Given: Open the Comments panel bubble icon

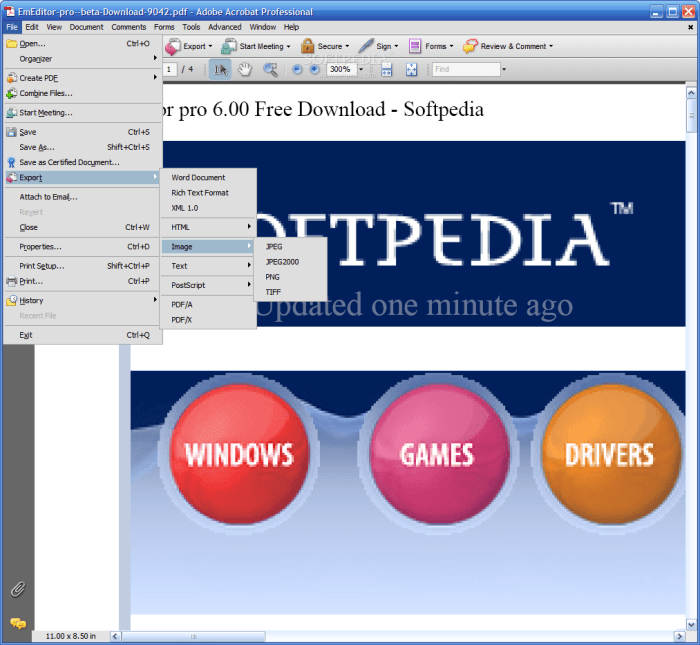Looking at the screenshot, I should [x=18, y=623].
